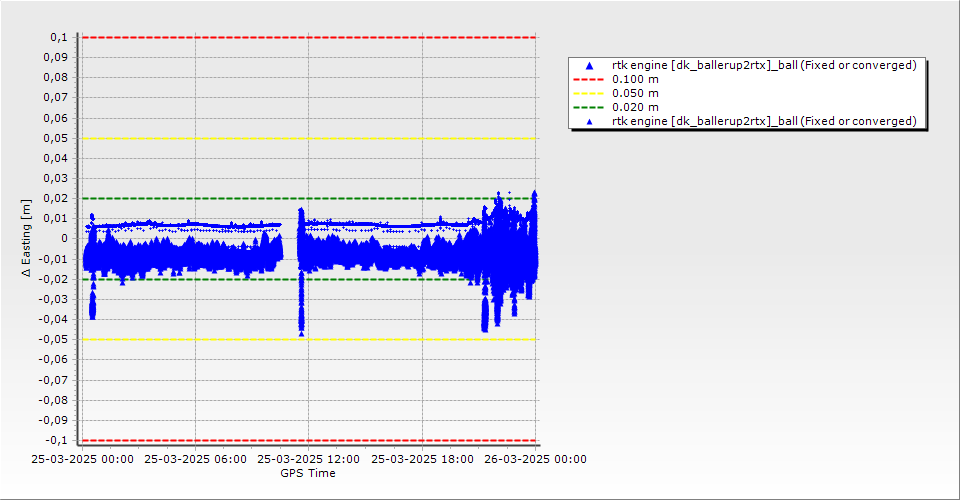The image size is (960, 500).
Task: Click the positive "0,1" y-axis tick label
Action: [x=59, y=37]
